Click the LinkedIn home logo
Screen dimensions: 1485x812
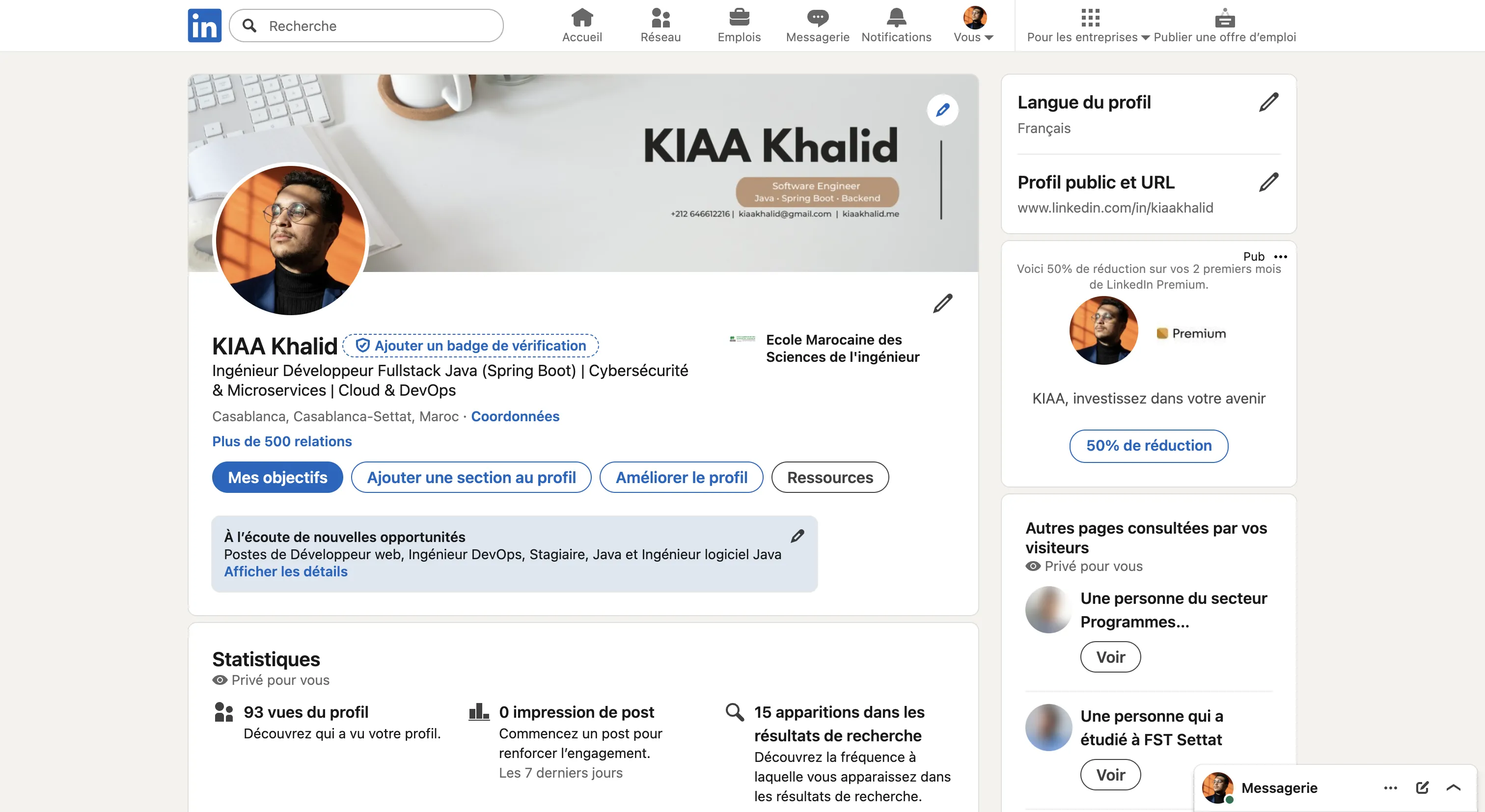204,25
